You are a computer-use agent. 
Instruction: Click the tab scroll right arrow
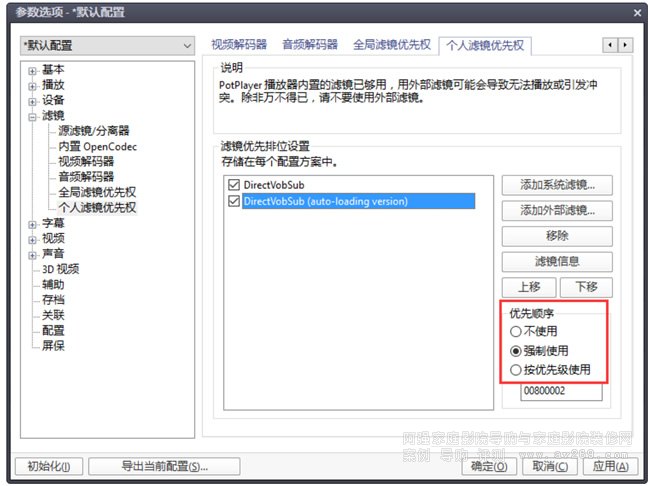(626, 45)
